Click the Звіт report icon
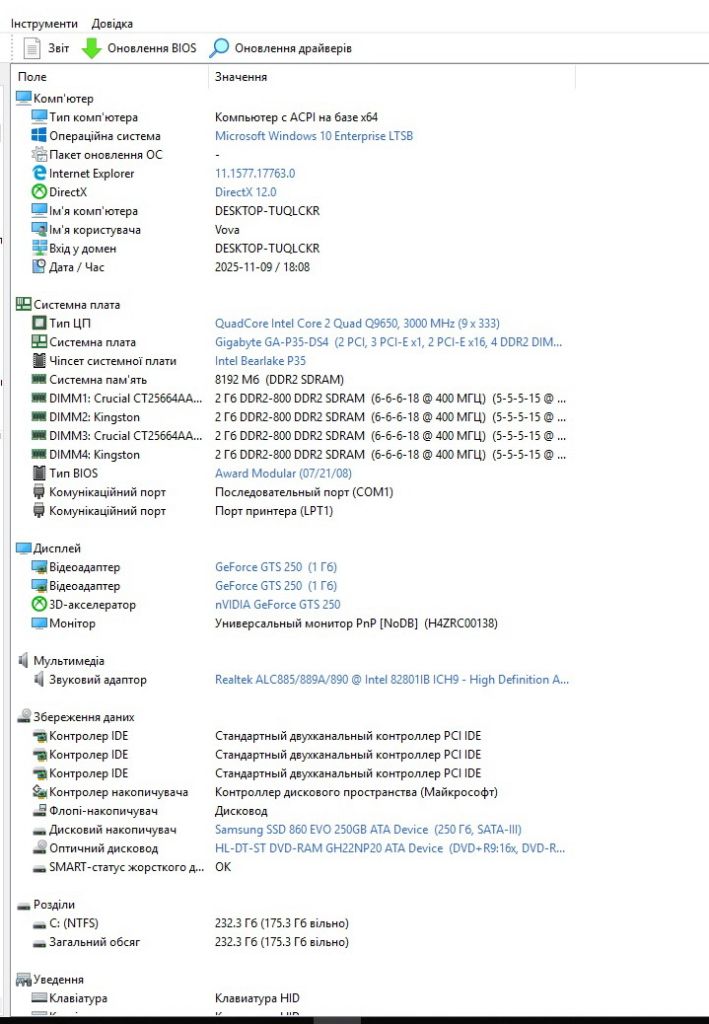Screen dimensions: 709x1024 (31, 48)
